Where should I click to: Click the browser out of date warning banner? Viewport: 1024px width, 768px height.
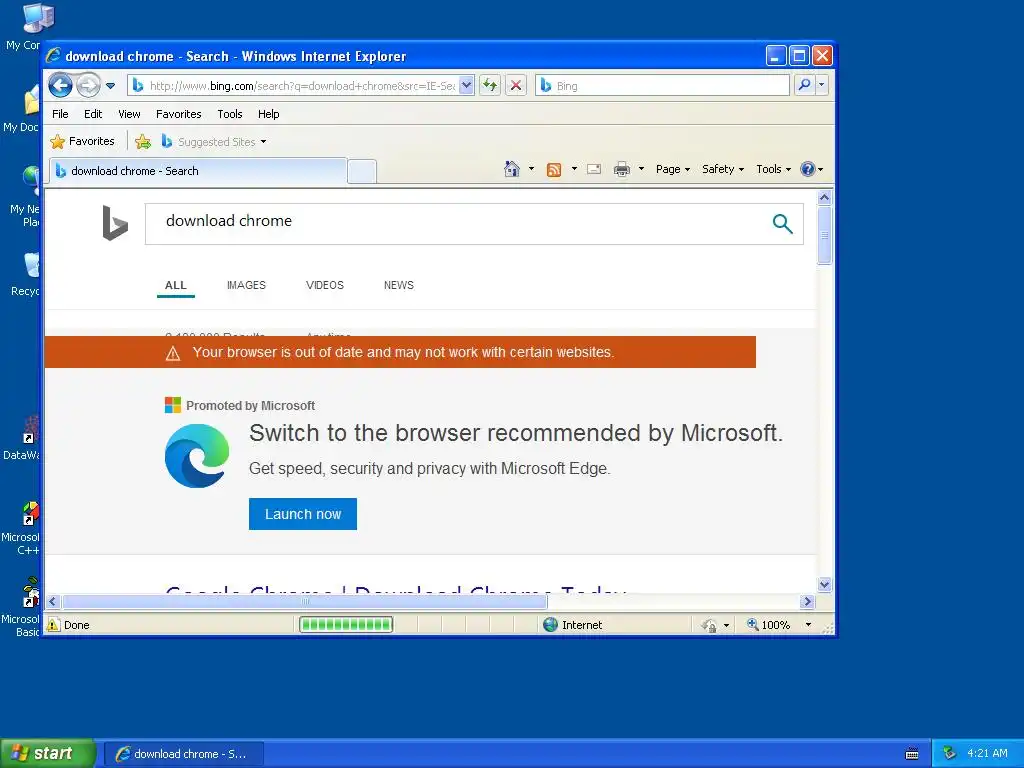click(400, 352)
